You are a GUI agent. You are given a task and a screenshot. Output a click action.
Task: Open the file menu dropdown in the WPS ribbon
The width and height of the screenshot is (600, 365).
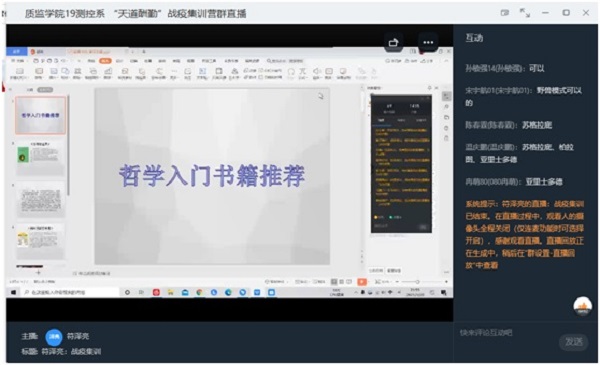pyautogui.click(x=18, y=61)
